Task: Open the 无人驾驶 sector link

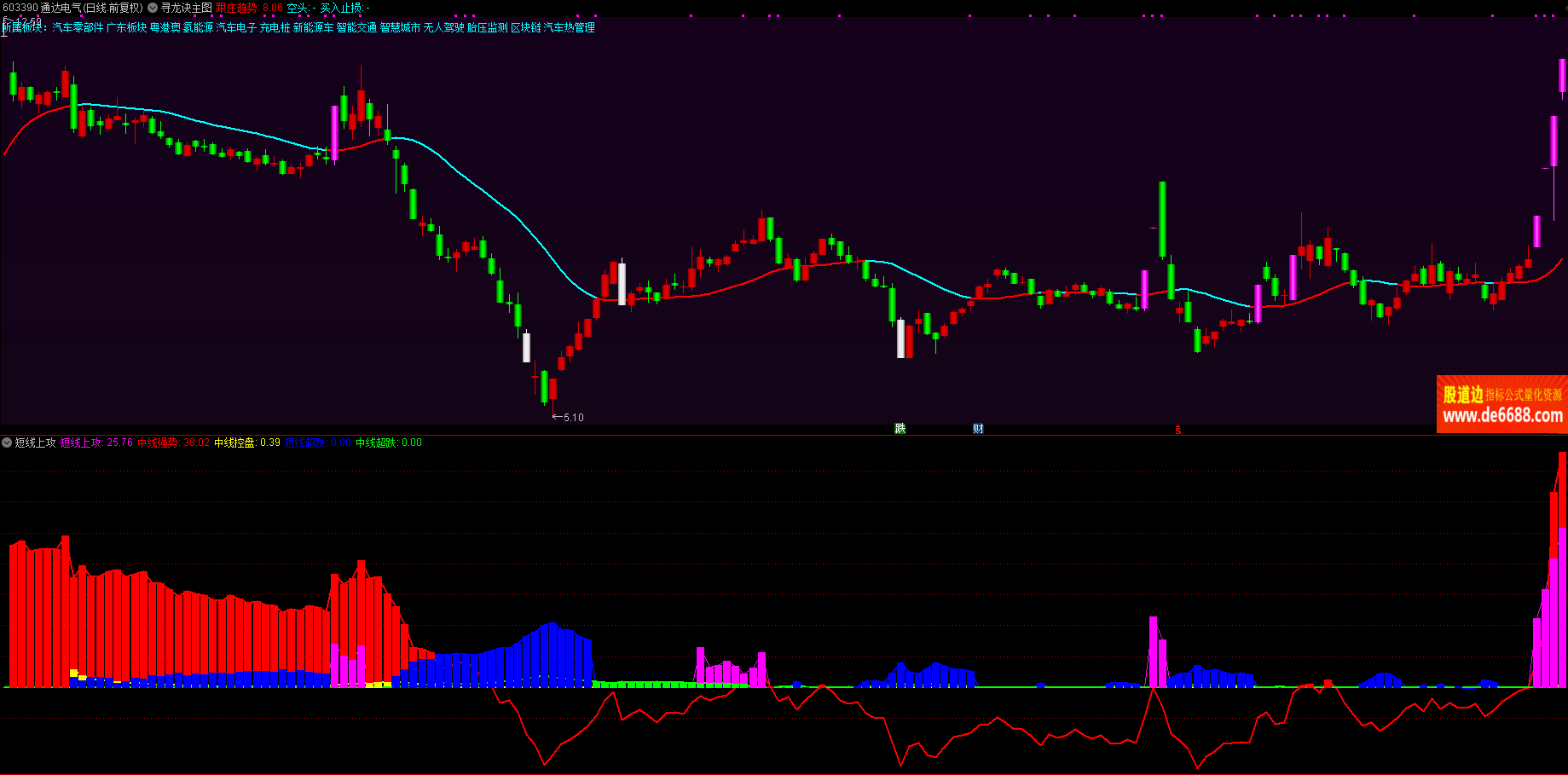Action: (443, 27)
